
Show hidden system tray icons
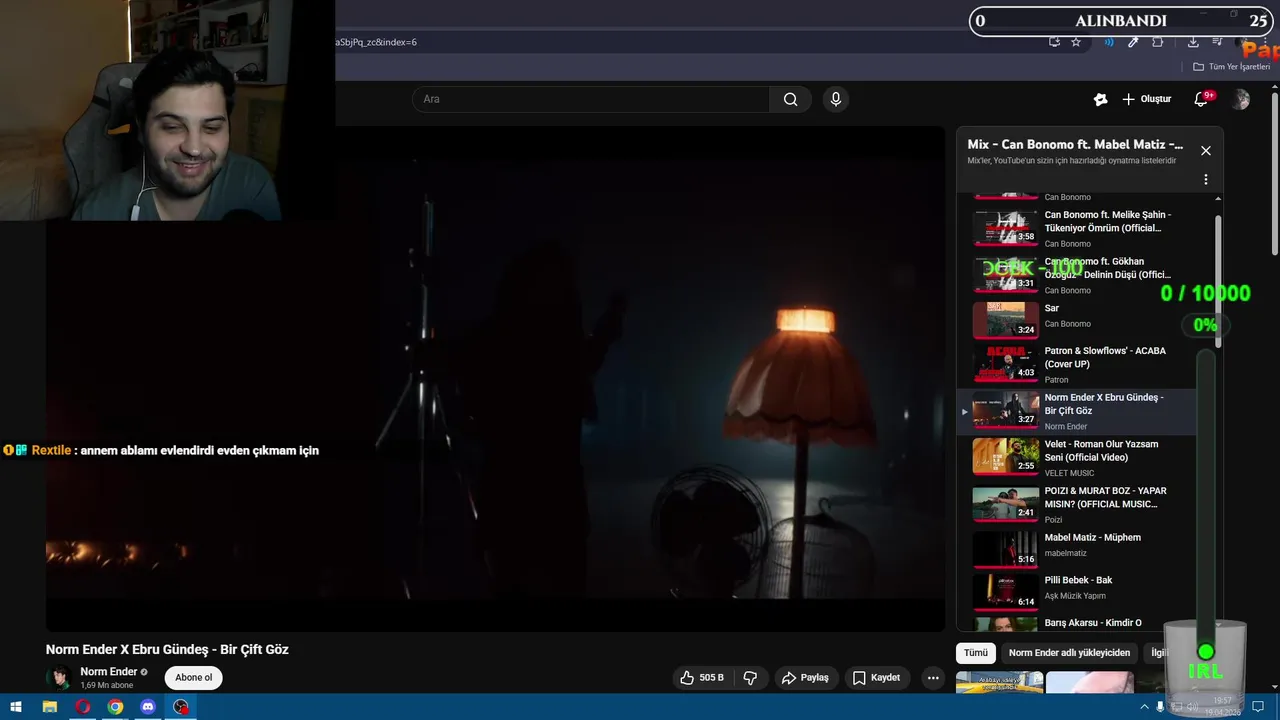[x=1144, y=707]
